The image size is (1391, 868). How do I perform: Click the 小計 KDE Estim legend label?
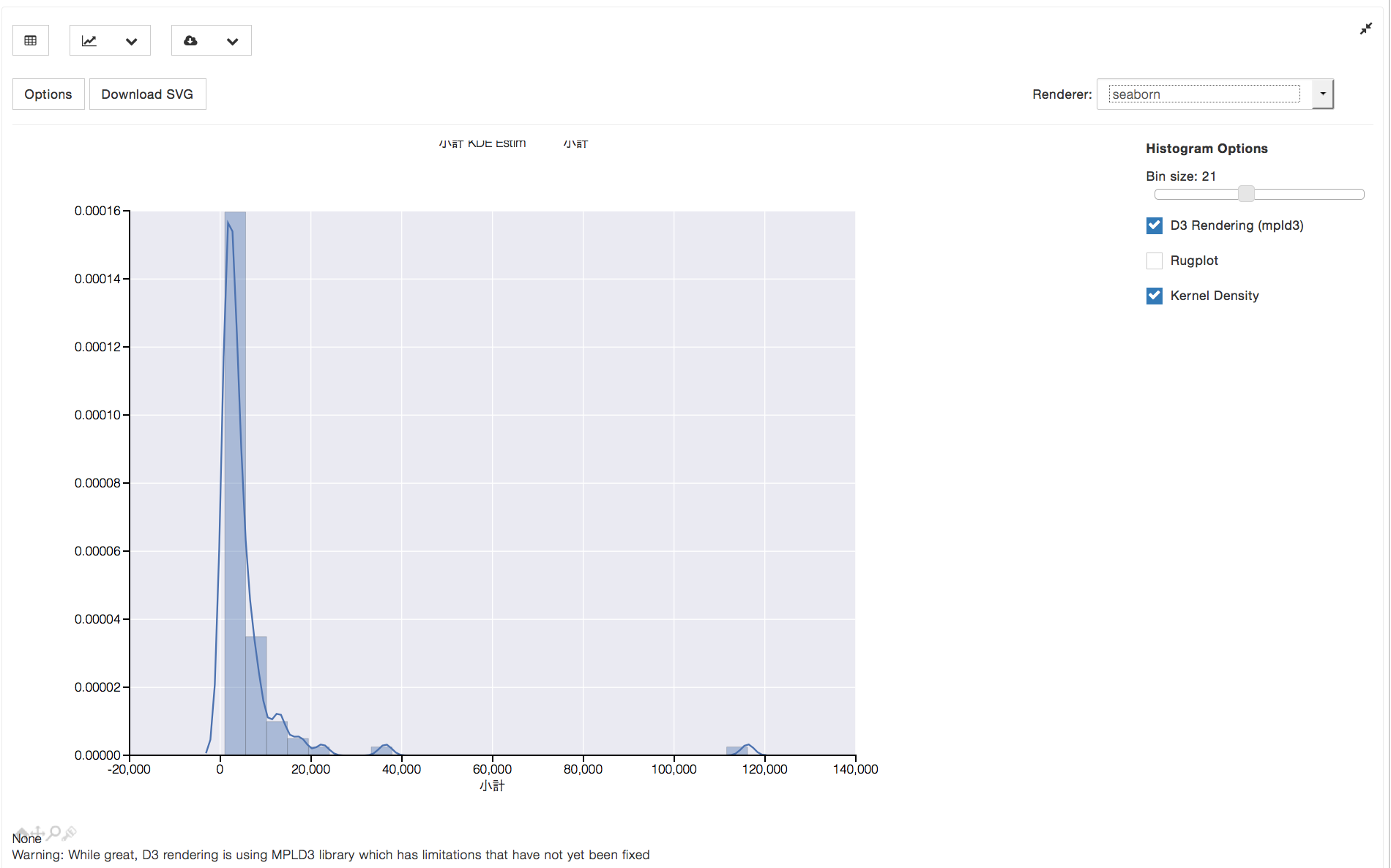point(482,143)
